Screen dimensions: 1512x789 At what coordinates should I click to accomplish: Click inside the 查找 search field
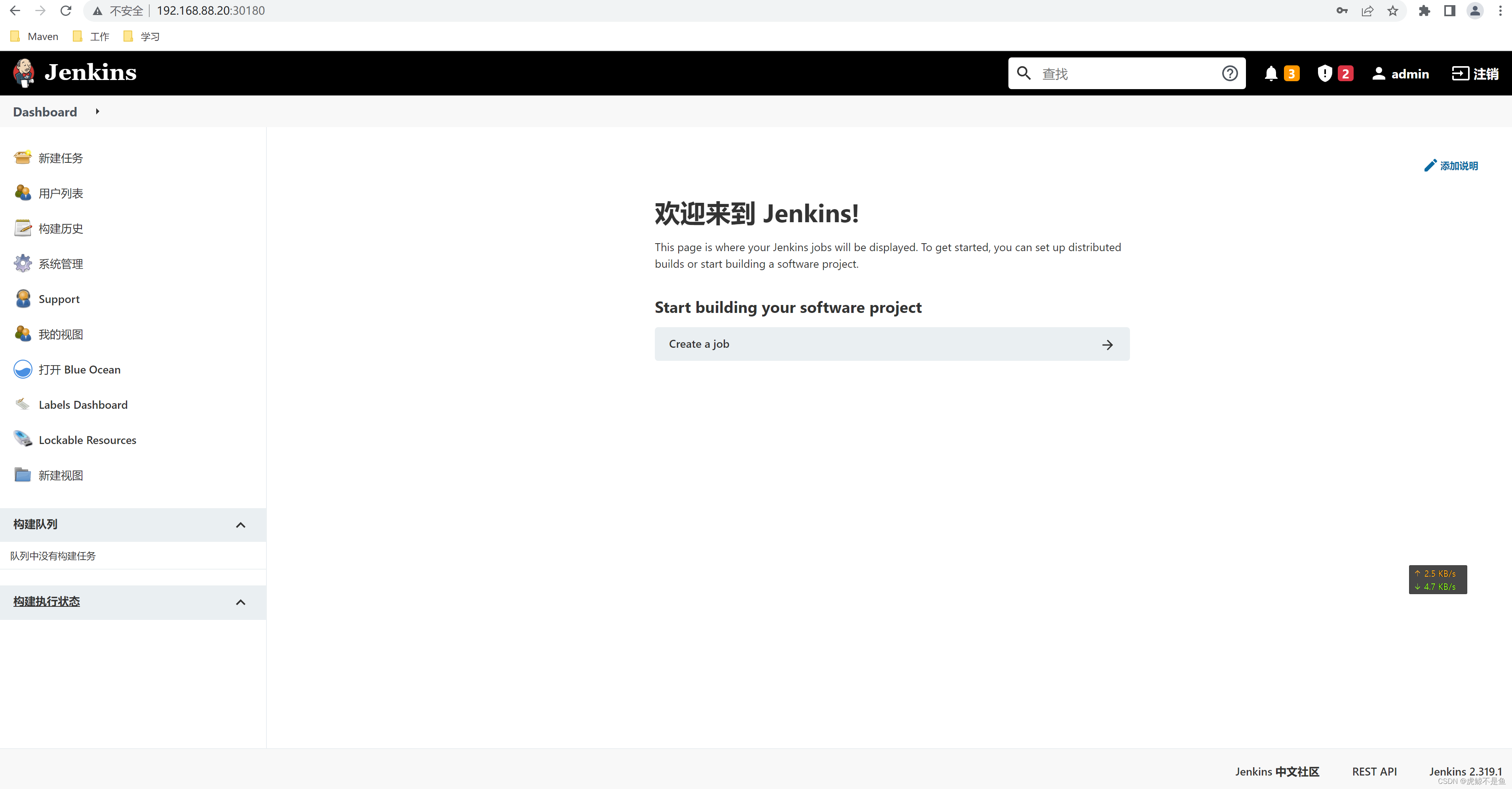[x=1115, y=73]
